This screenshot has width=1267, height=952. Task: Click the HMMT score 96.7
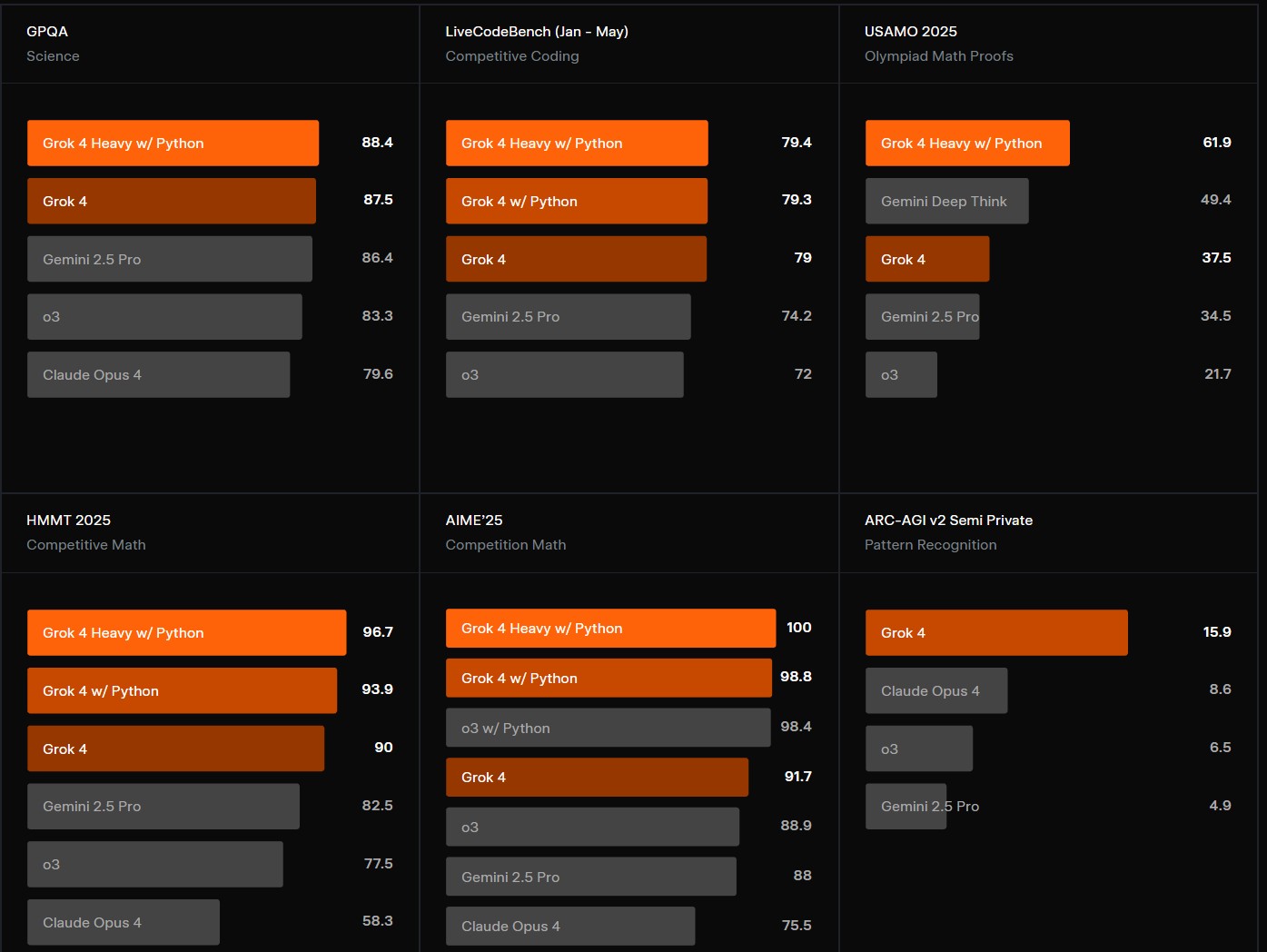pyautogui.click(x=378, y=632)
